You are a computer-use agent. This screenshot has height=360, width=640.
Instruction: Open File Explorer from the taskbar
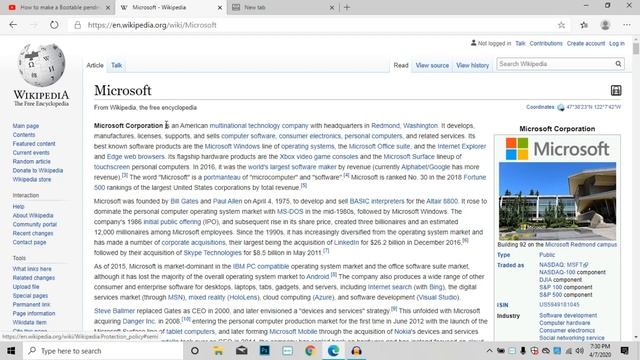click(x=218, y=351)
